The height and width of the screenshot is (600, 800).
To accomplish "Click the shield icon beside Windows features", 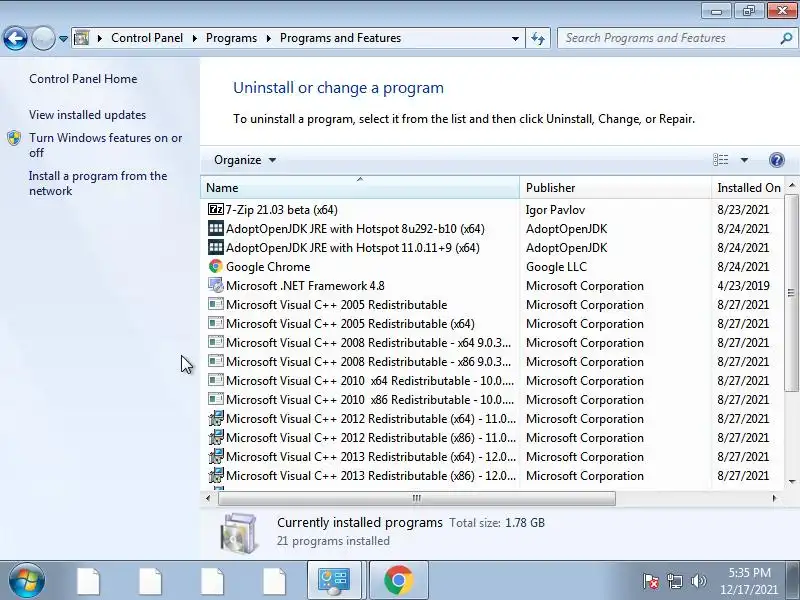I will [14, 138].
